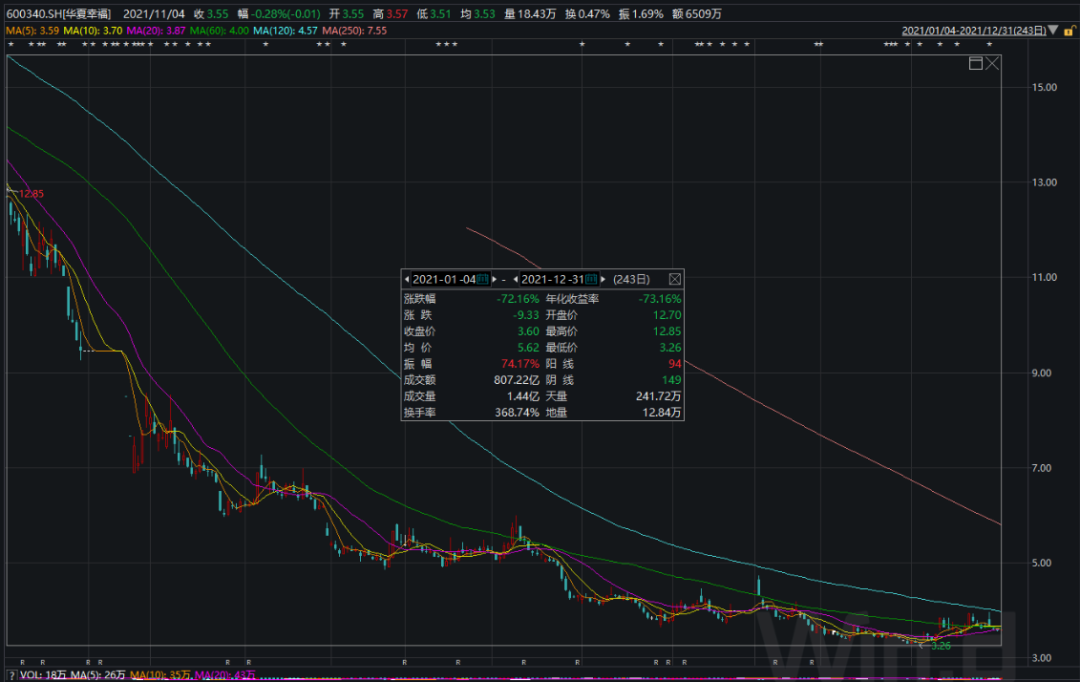The height and width of the screenshot is (682, 1080).
Task: Maximize the chart selection frame icon
Action: click(x=975, y=63)
